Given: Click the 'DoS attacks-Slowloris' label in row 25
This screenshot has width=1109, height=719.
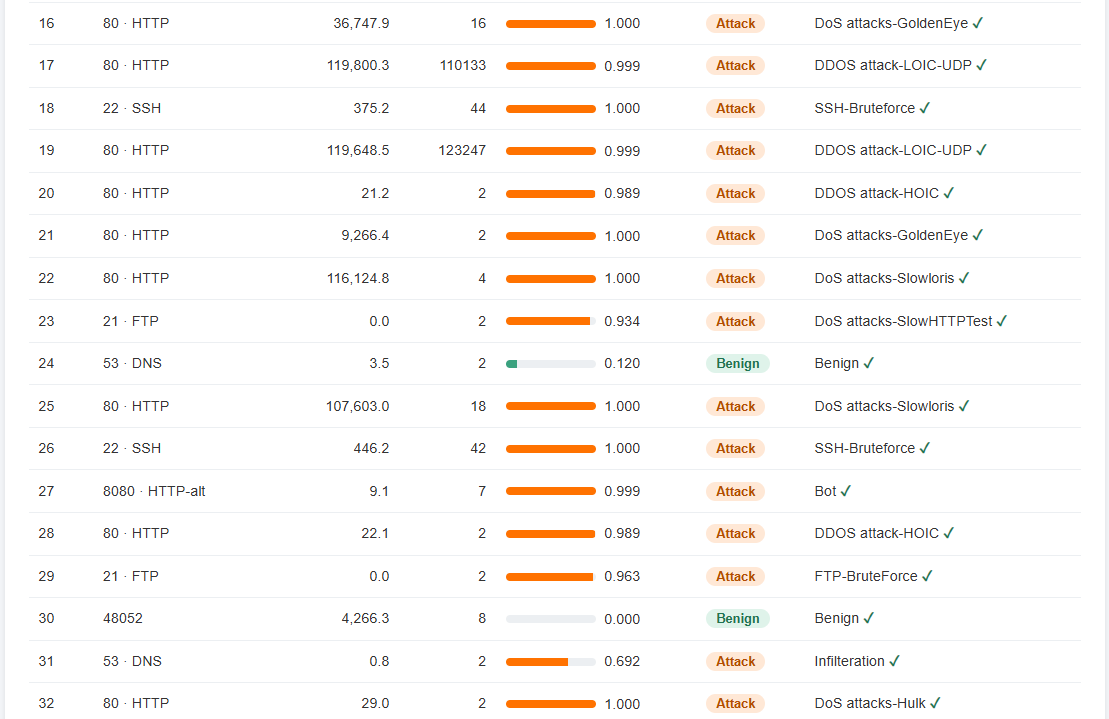Looking at the screenshot, I should pos(885,407).
